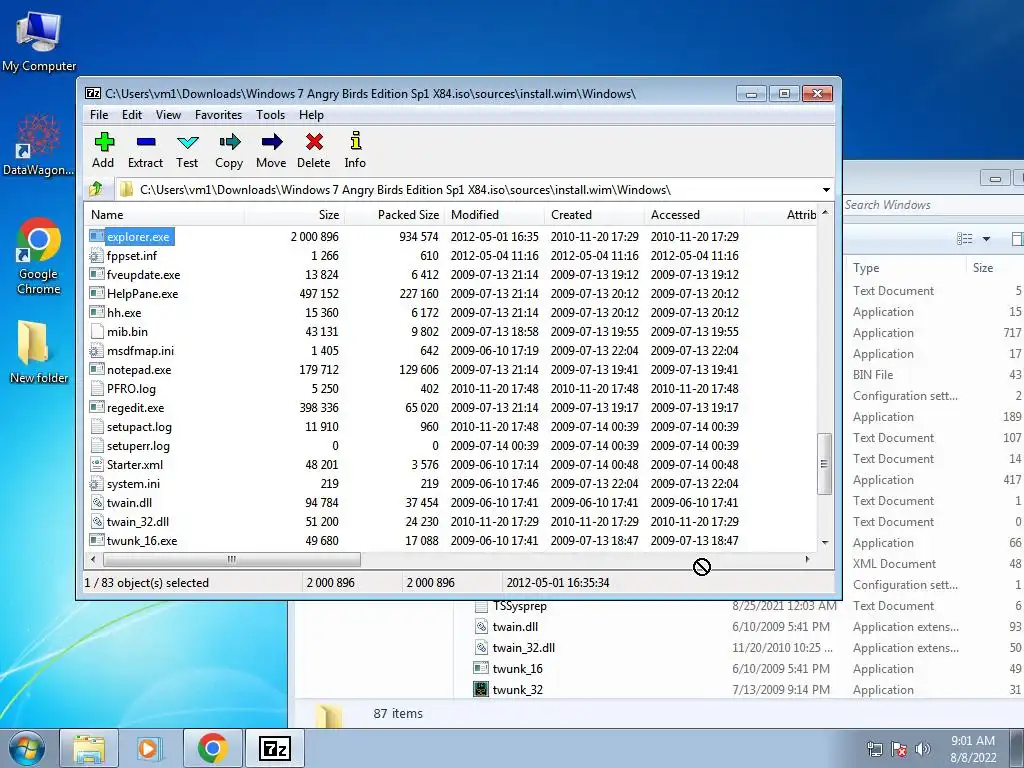Expand the address path dropdown
This screenshot has height=768, width=1024.
click(x=826, y=190)
